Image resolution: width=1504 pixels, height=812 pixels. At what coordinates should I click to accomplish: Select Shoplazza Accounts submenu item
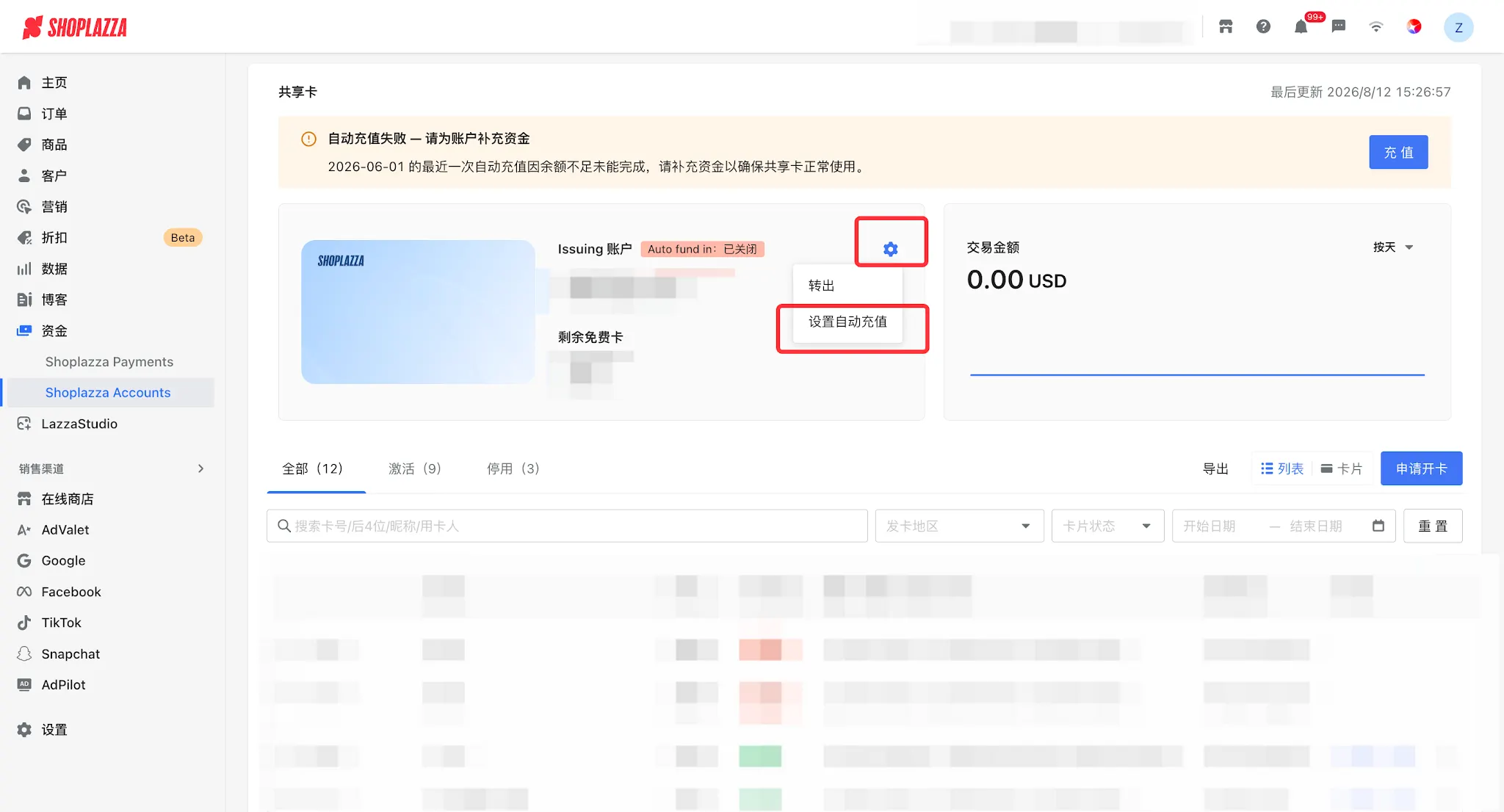tap(108, 392)
